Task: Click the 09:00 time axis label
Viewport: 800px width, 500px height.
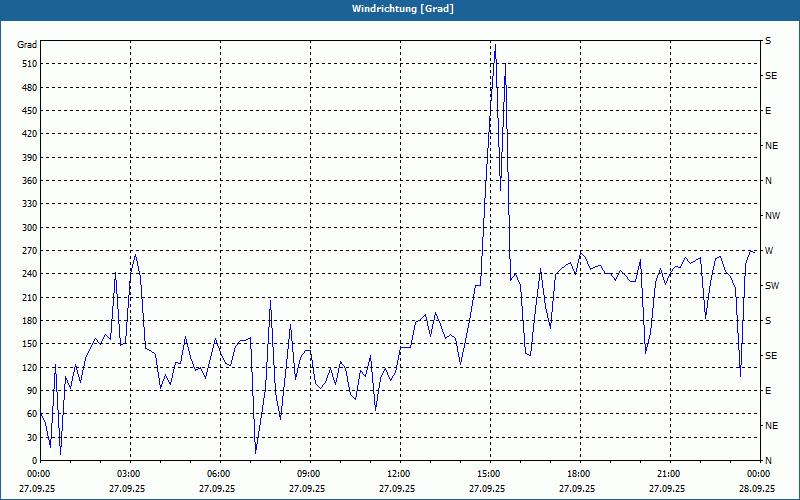Action: point(310,474)
